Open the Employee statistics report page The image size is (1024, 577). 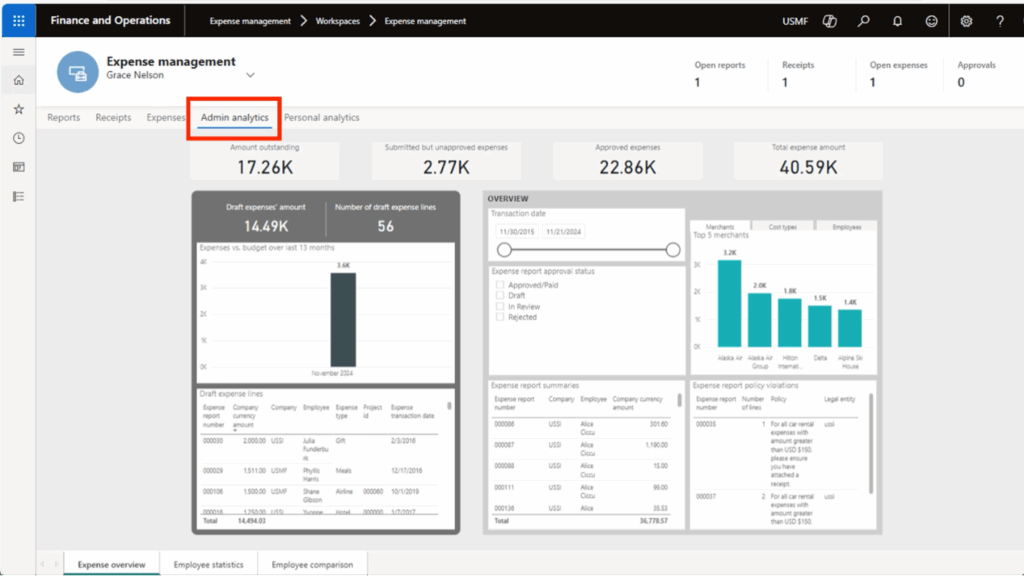click(208, 565)
